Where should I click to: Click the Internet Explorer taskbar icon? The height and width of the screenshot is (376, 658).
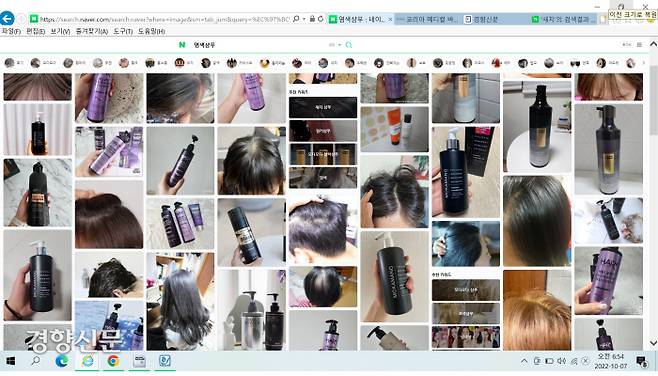pyautogui.click(x=88, y=361)
